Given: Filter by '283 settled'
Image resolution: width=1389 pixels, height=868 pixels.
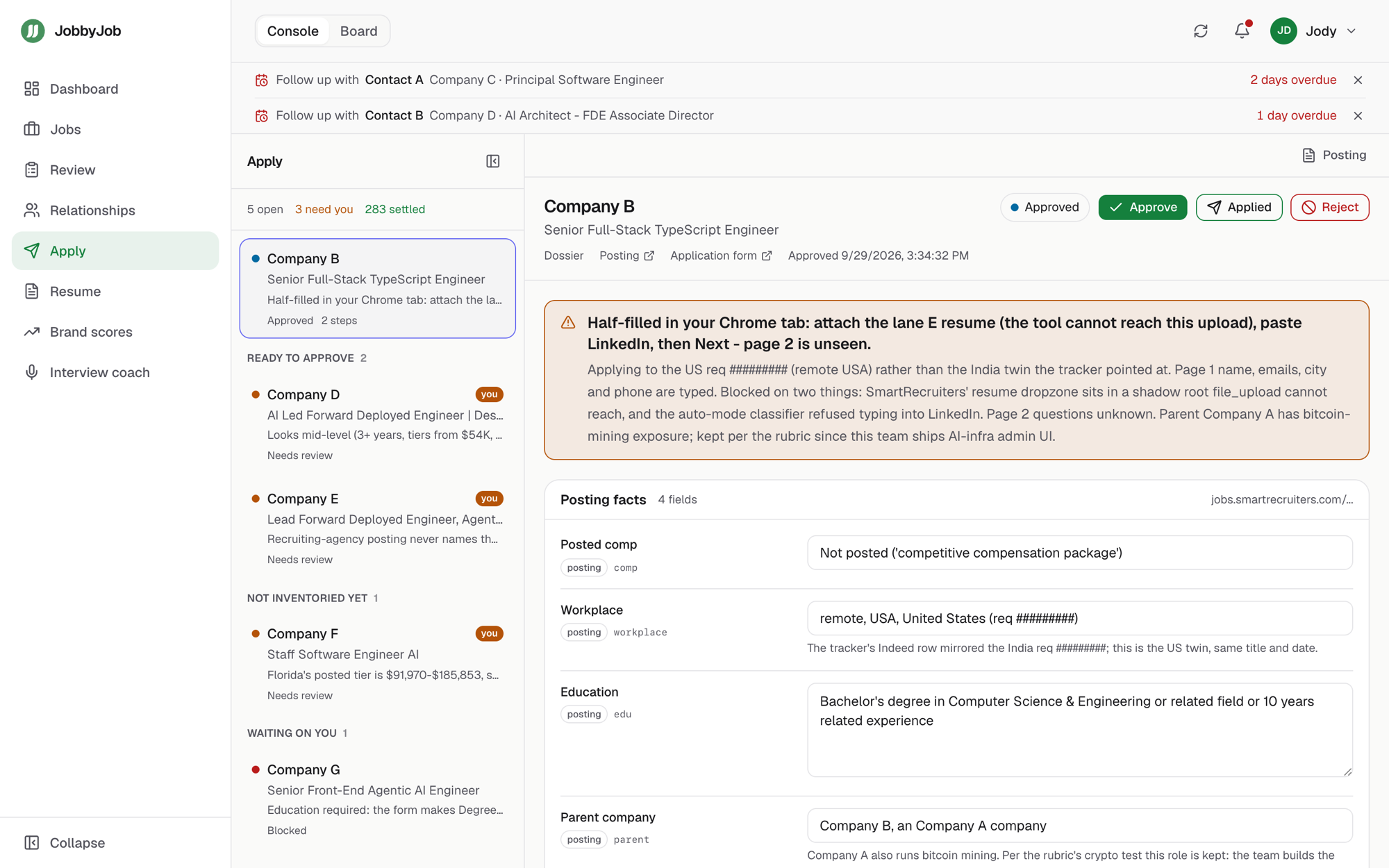Looking at the screenshot, I should point(394,209).
